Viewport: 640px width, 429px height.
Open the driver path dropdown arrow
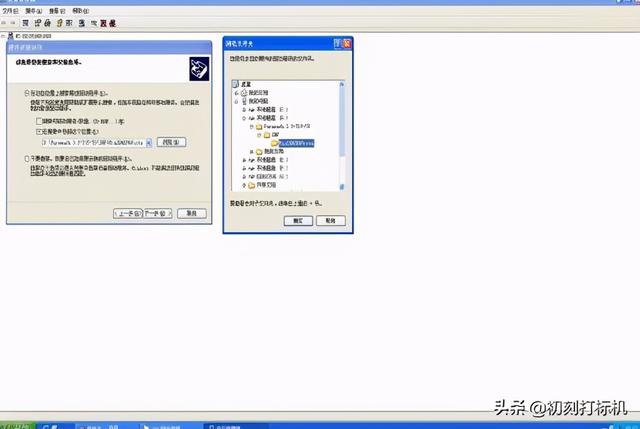150,143
